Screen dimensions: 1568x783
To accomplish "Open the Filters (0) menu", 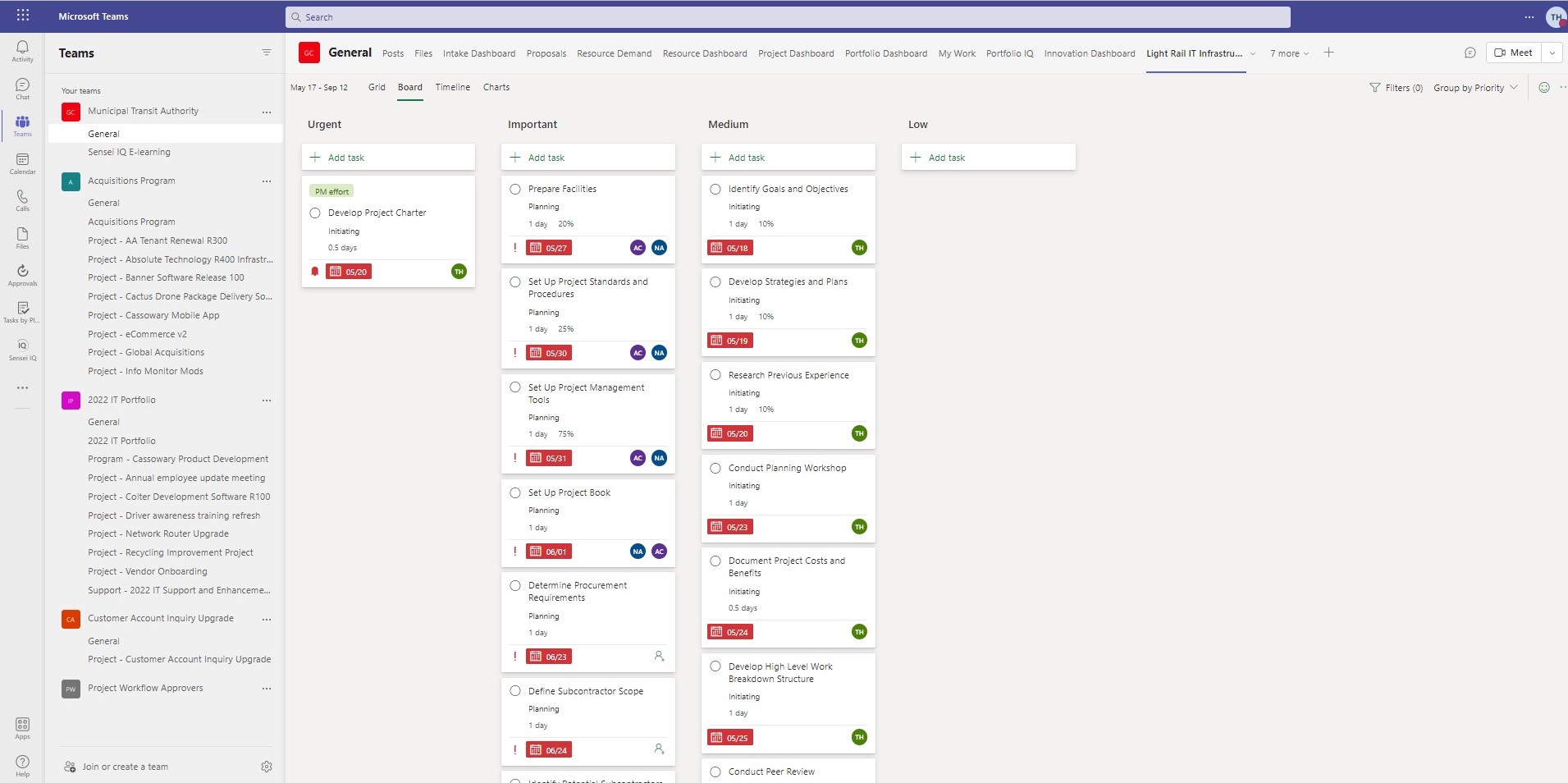I will pyautogui.click(x=1397, y=88).
